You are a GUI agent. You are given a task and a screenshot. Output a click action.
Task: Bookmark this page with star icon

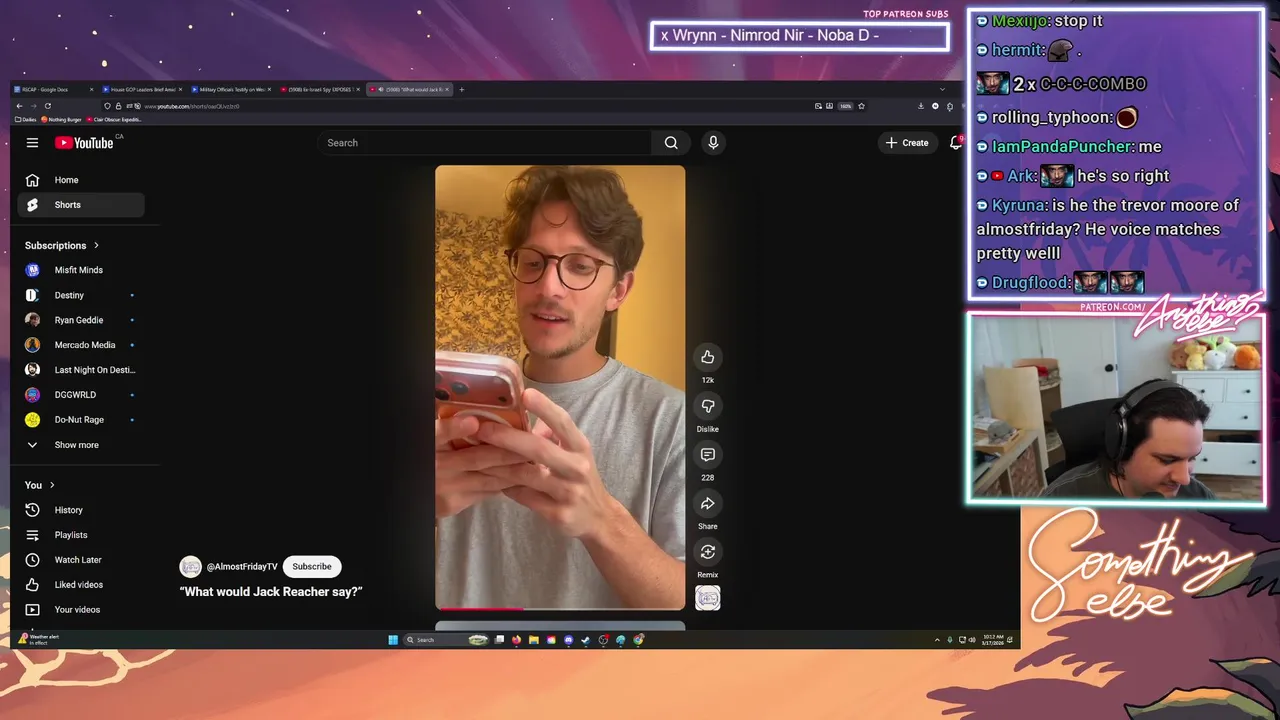[x=861, y=106]
